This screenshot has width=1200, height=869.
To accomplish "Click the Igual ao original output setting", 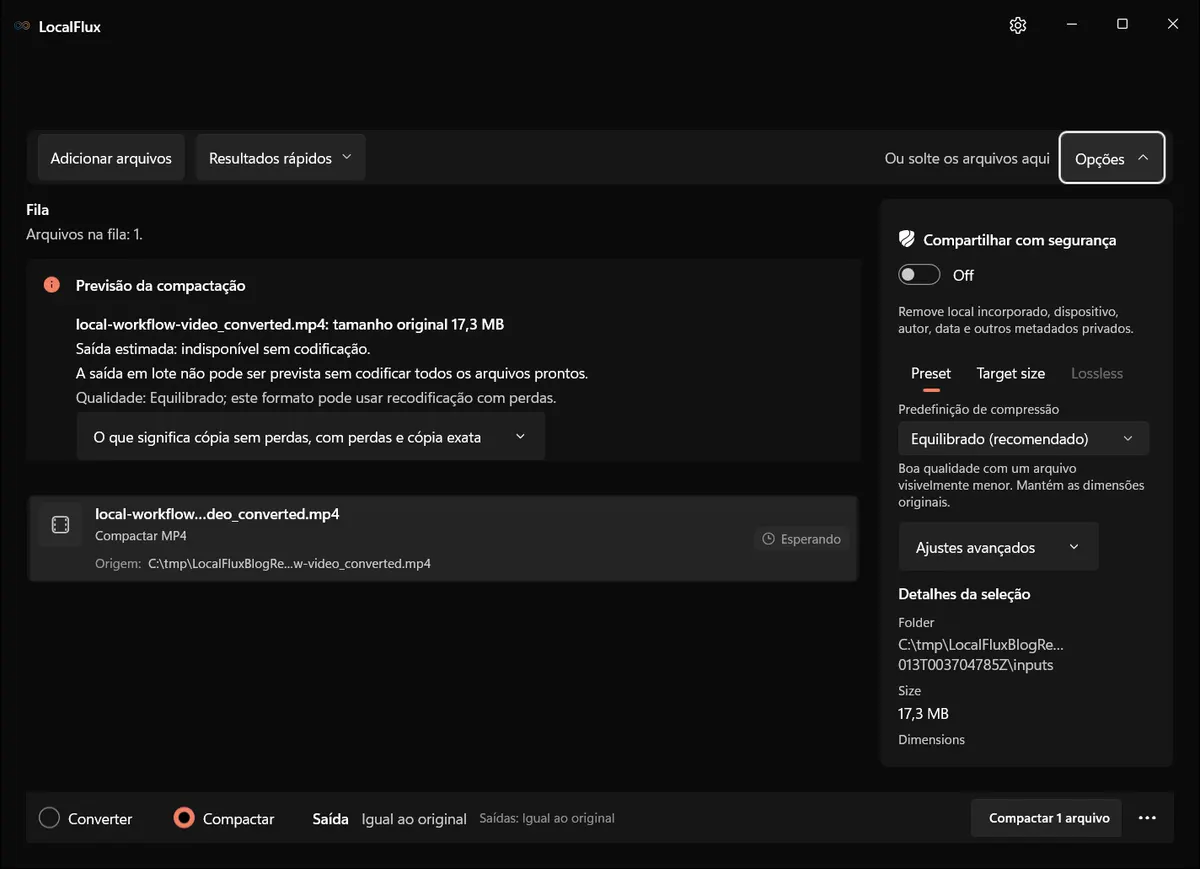I will pyautogui.click(x=414, y=819).
